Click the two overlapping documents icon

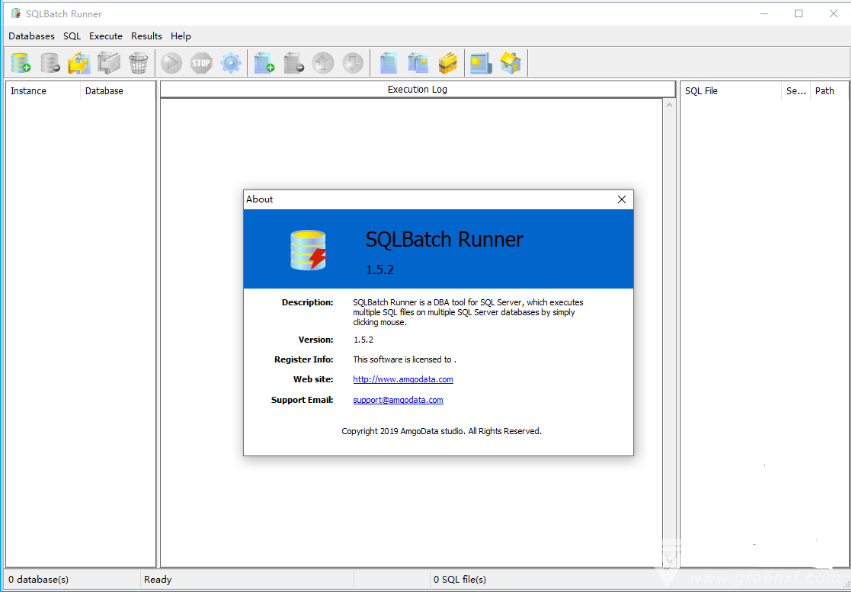[x=418, y=63]
